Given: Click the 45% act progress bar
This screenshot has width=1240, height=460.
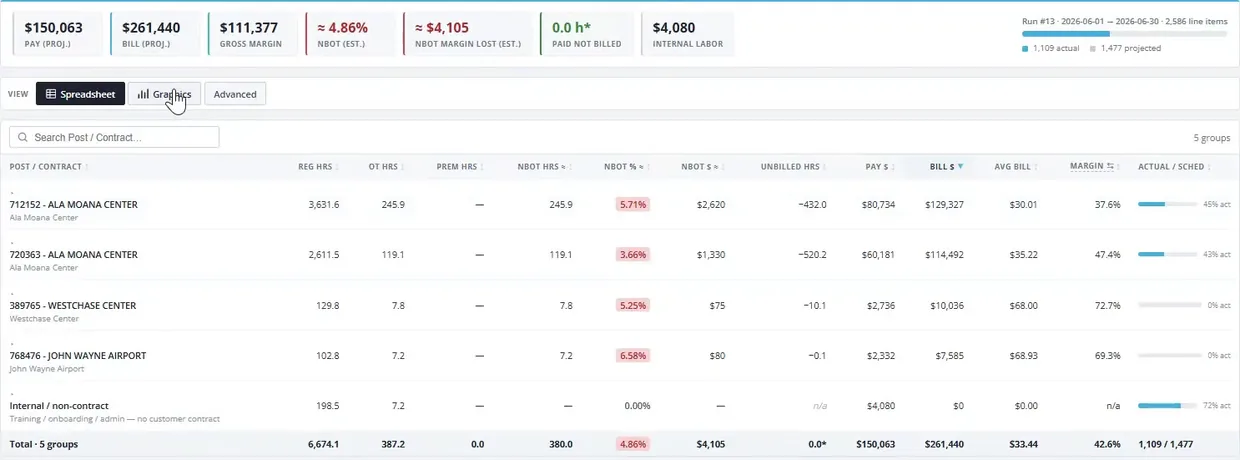Looking at the screenshot, I should (x=1168, y=204).
